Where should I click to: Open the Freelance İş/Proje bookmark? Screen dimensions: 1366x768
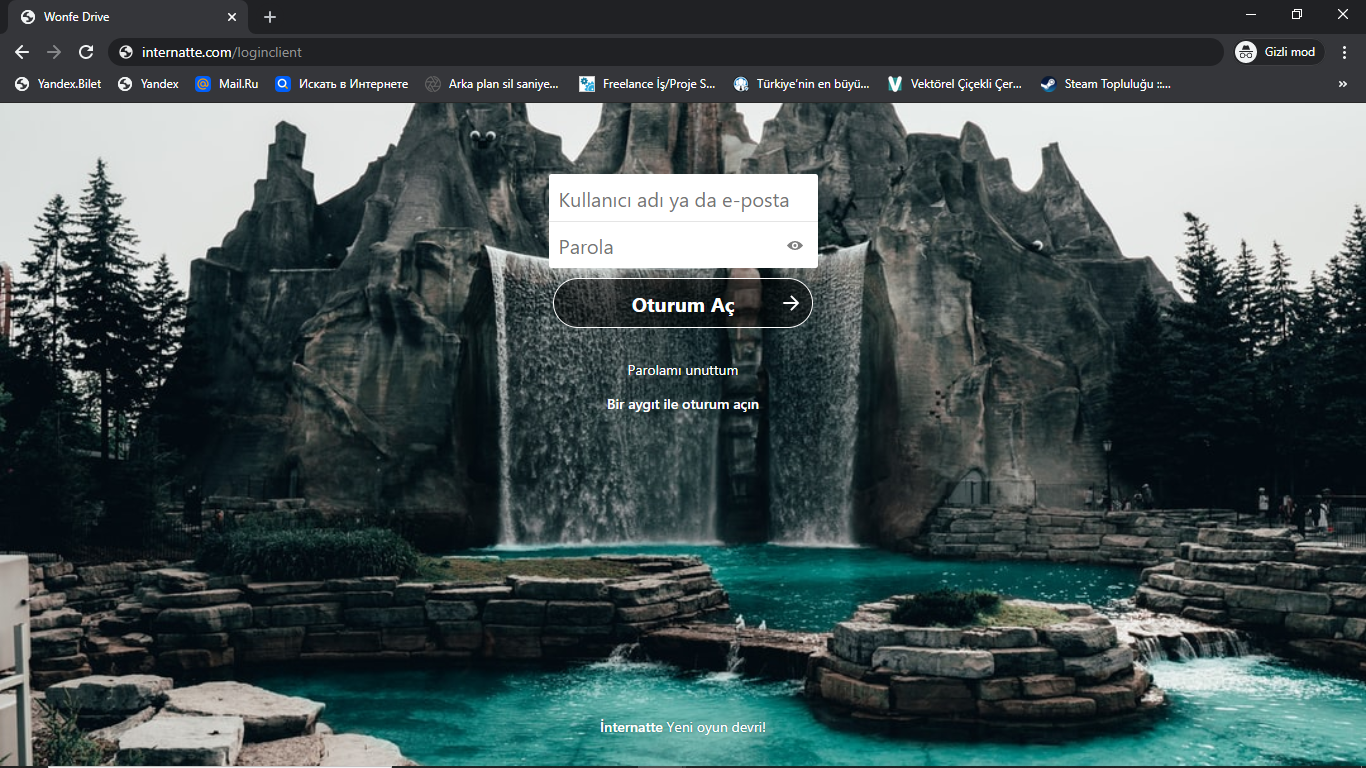pyautogui.click(x=648, y=84)
